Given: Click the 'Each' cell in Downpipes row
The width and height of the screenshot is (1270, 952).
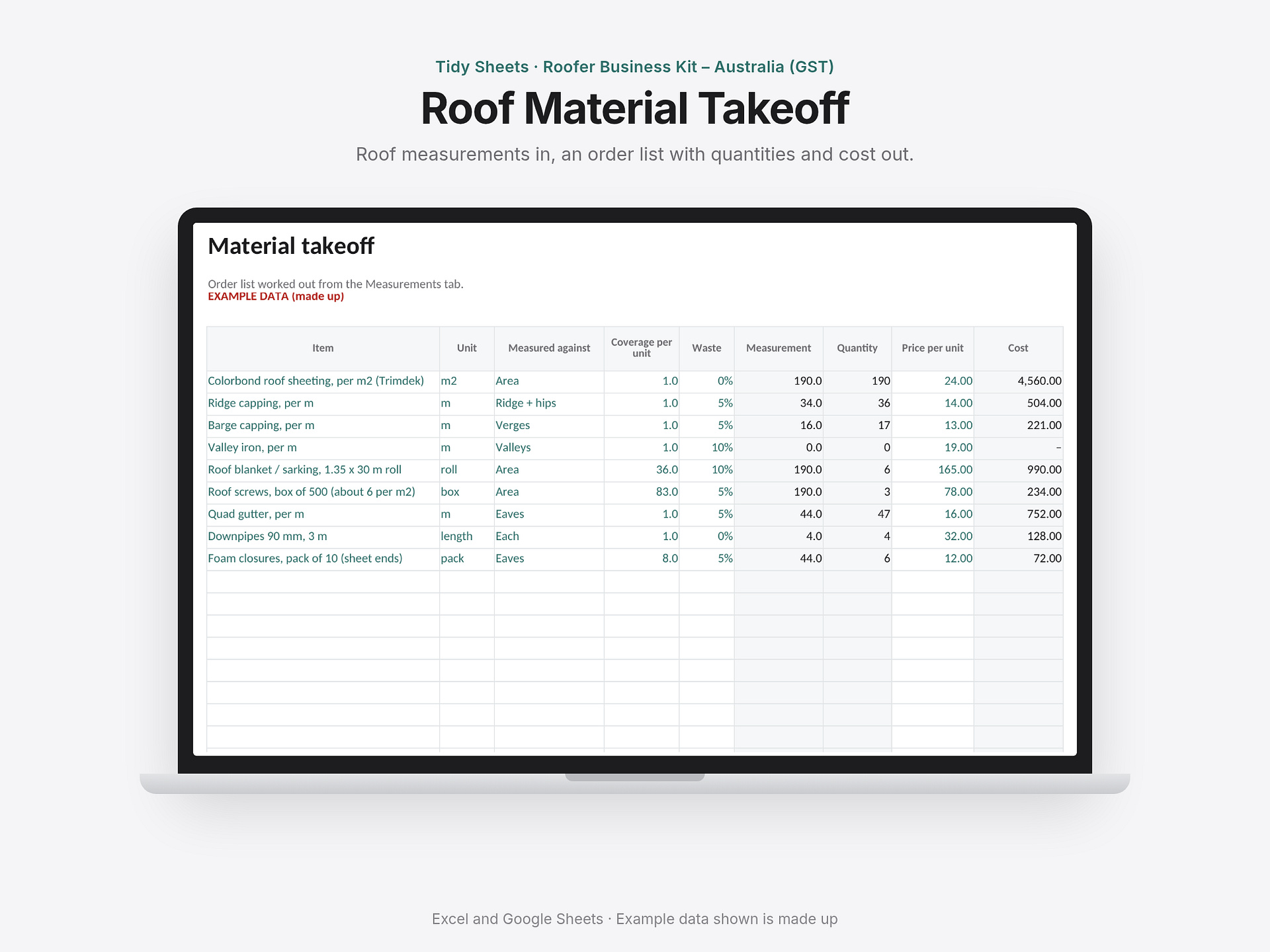Looking at the screenshot, I should pyautogui.click(x=549, y=537).
